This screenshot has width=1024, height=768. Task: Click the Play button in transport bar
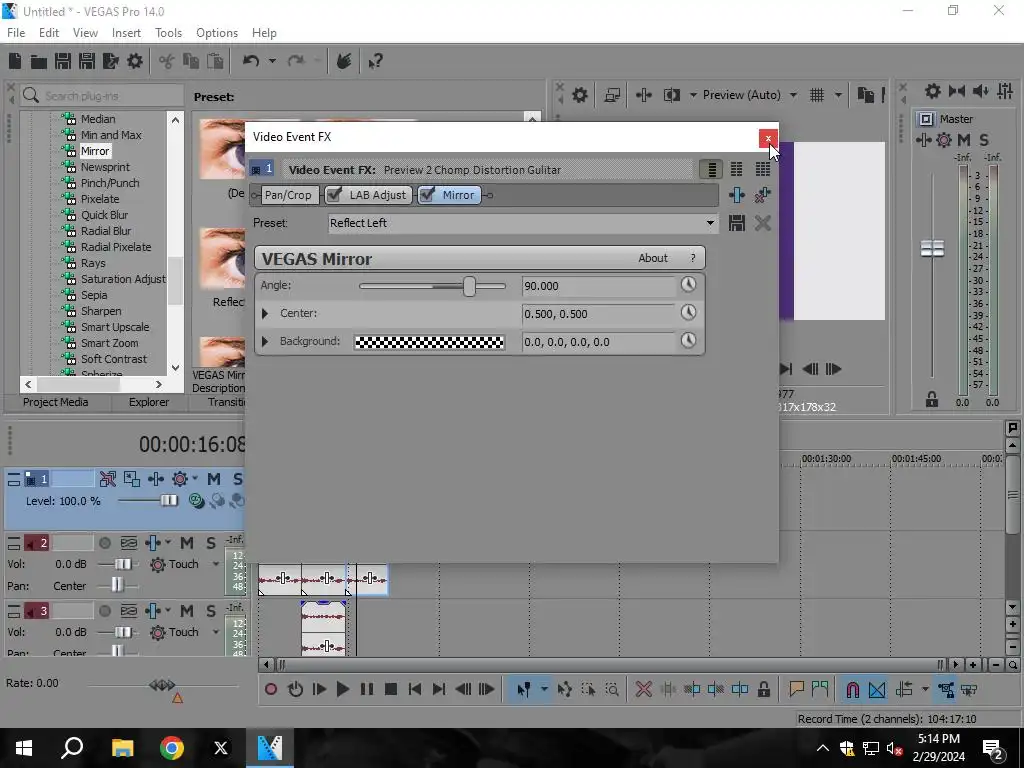(342, 689)
